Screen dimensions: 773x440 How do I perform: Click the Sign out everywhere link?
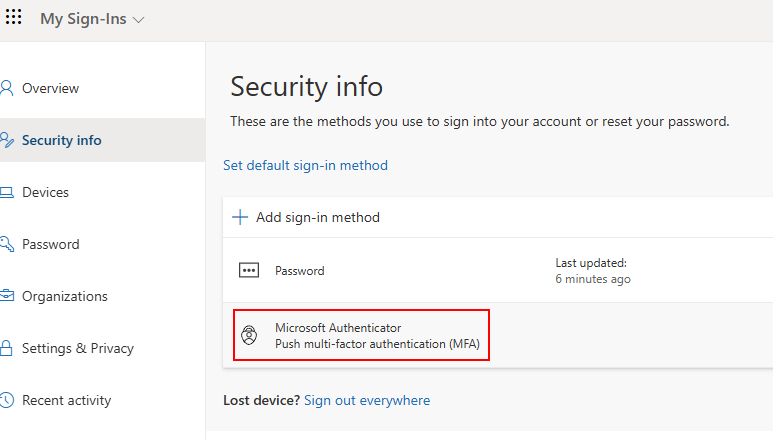coord(367,401)
